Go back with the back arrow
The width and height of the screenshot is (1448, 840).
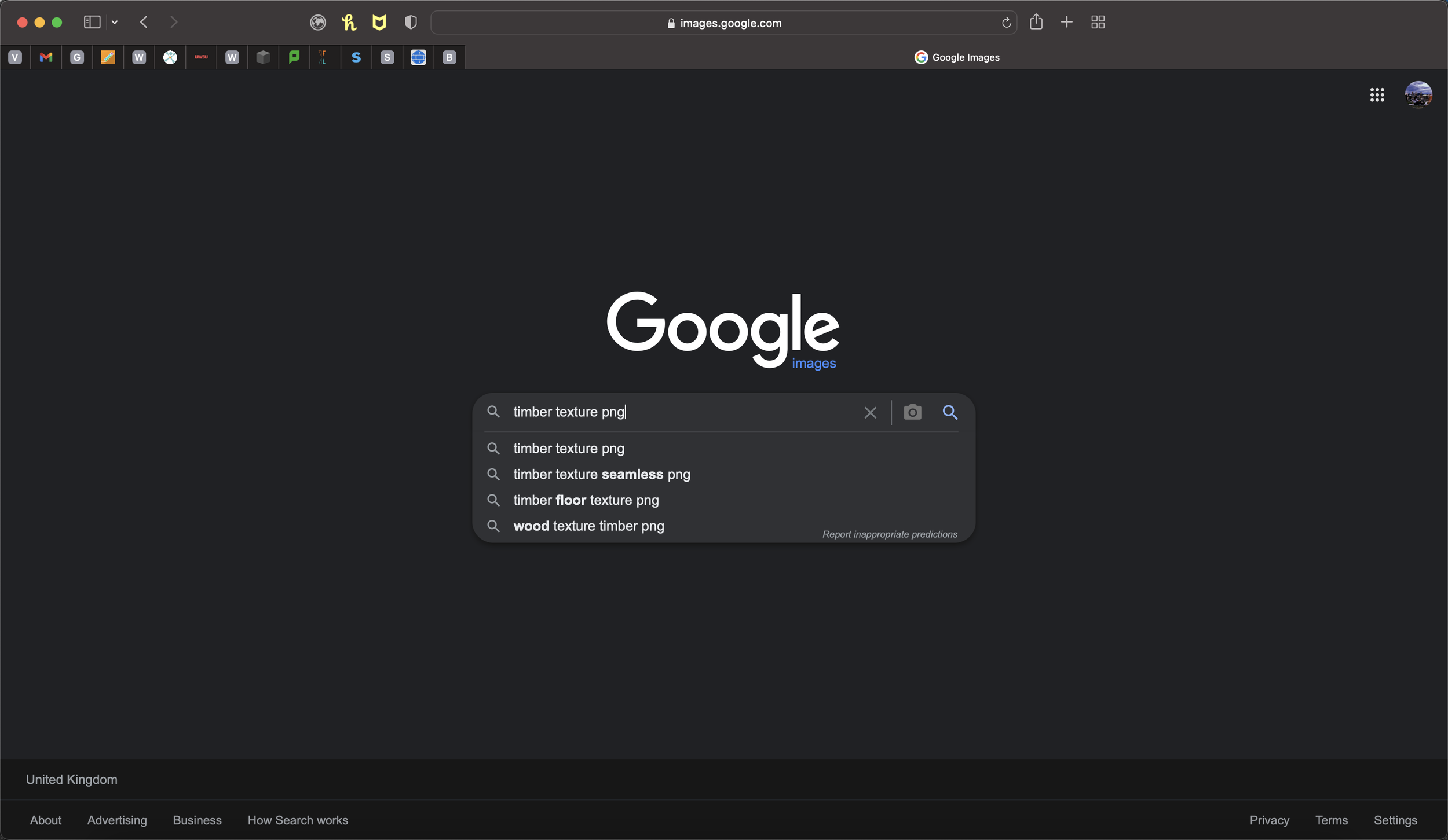pyautogui.click(x=144, y=22)
